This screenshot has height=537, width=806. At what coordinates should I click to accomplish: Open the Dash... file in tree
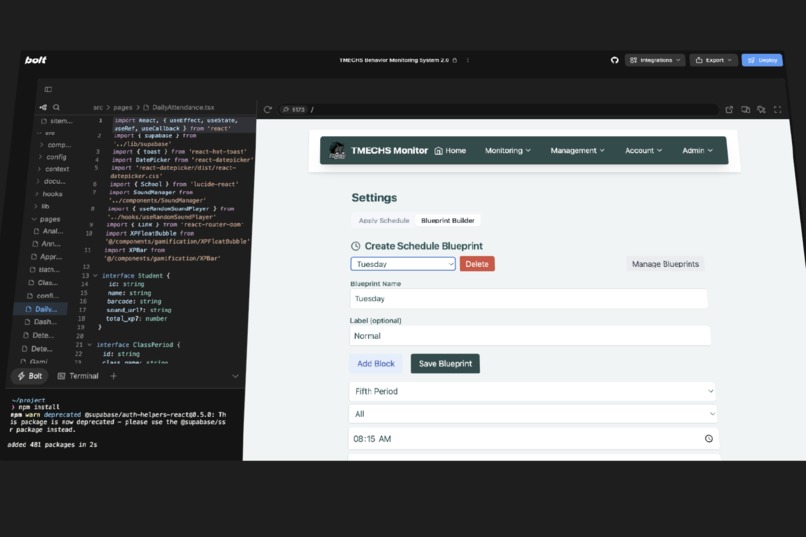[x=41, y=322]
